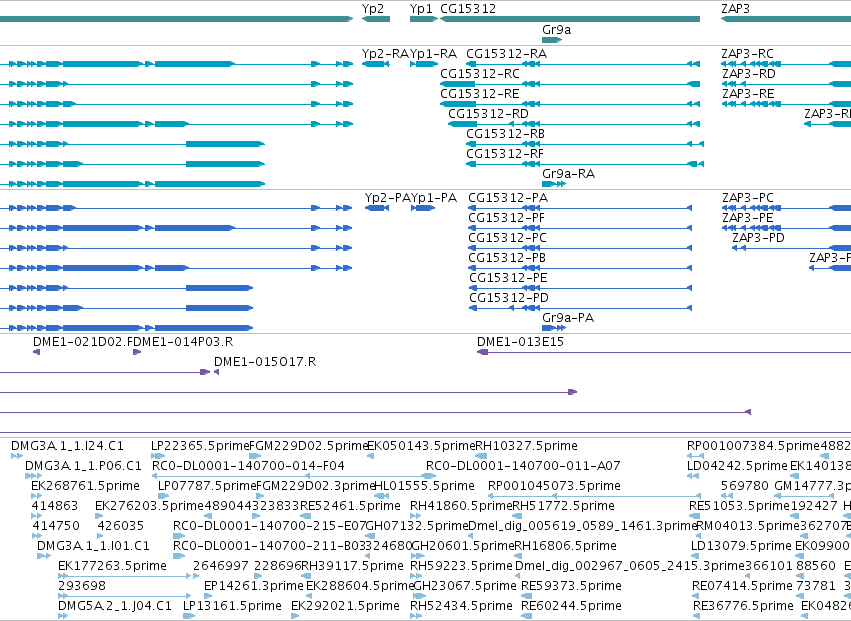The image size is (851, 621).
Task: Select transcript CG15312-RC
Action: pyautogui.click(x=480, y=74)
